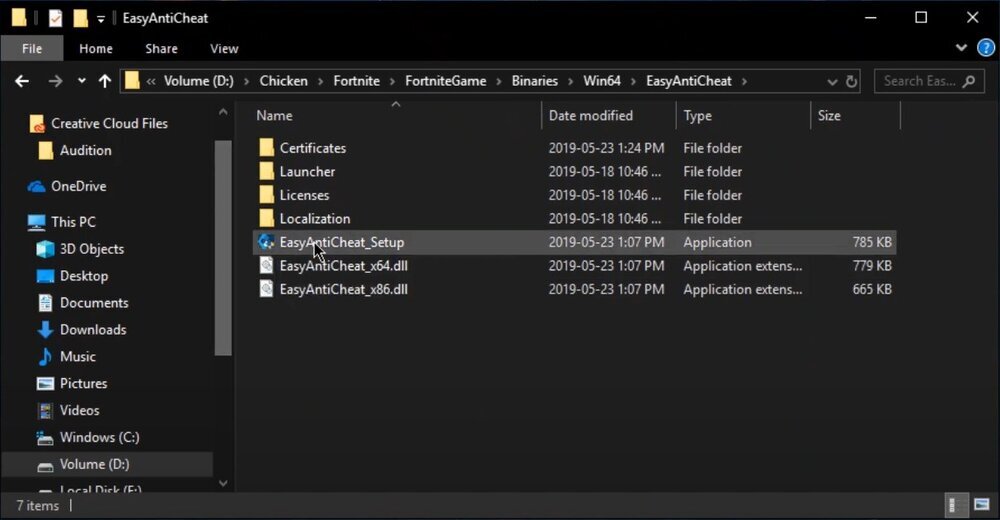Click the Back navigation arrow
The width and height of the screenshot is (1000, 520).
(22, 81)
